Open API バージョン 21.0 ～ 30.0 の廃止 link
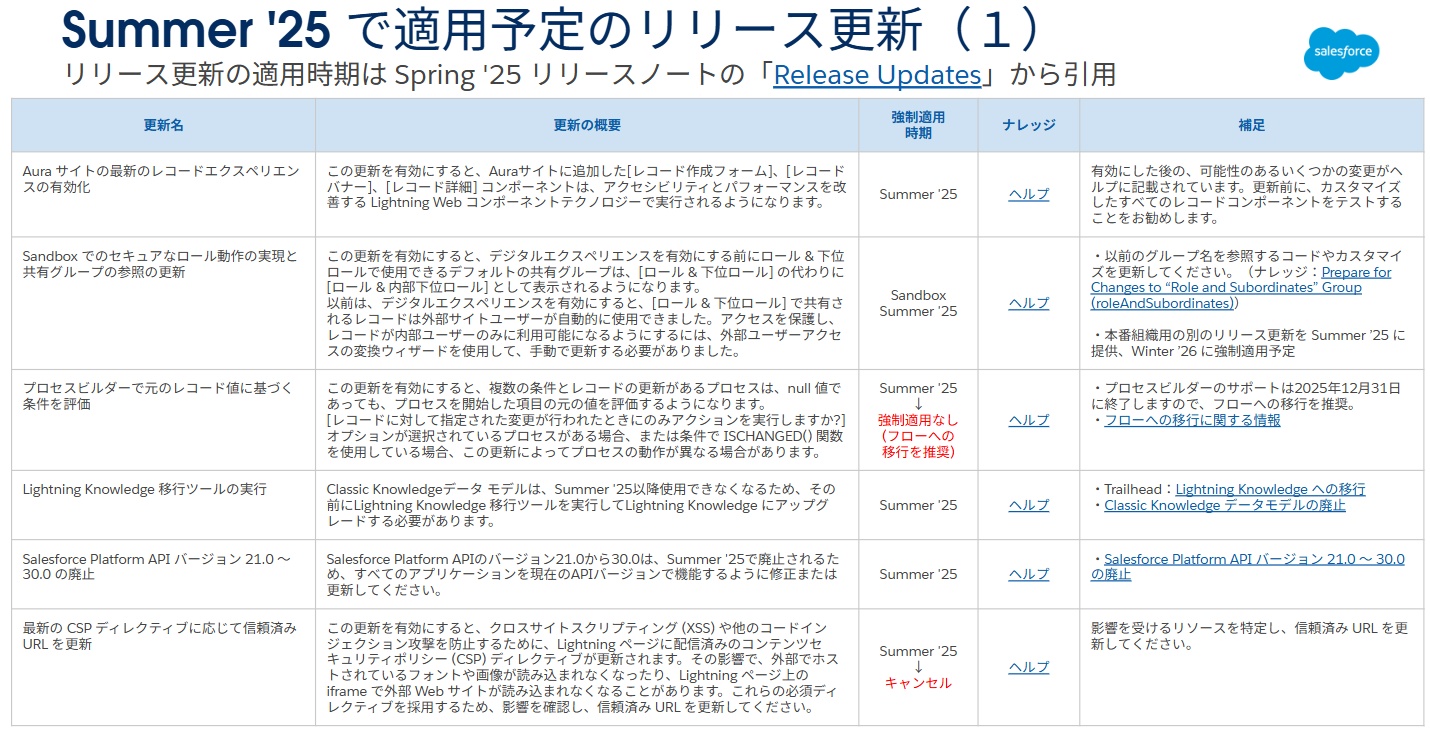1430x743 pixels. point(1248,567)
